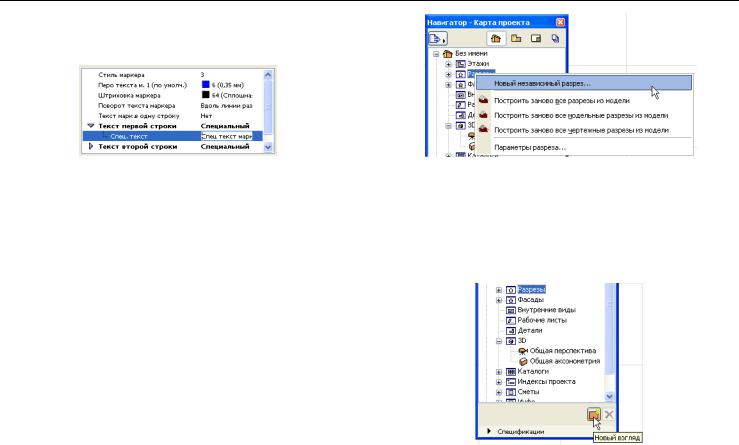Expand the highlighted Разрезы branch
739x445 pixels.
(x=499, y=290)
